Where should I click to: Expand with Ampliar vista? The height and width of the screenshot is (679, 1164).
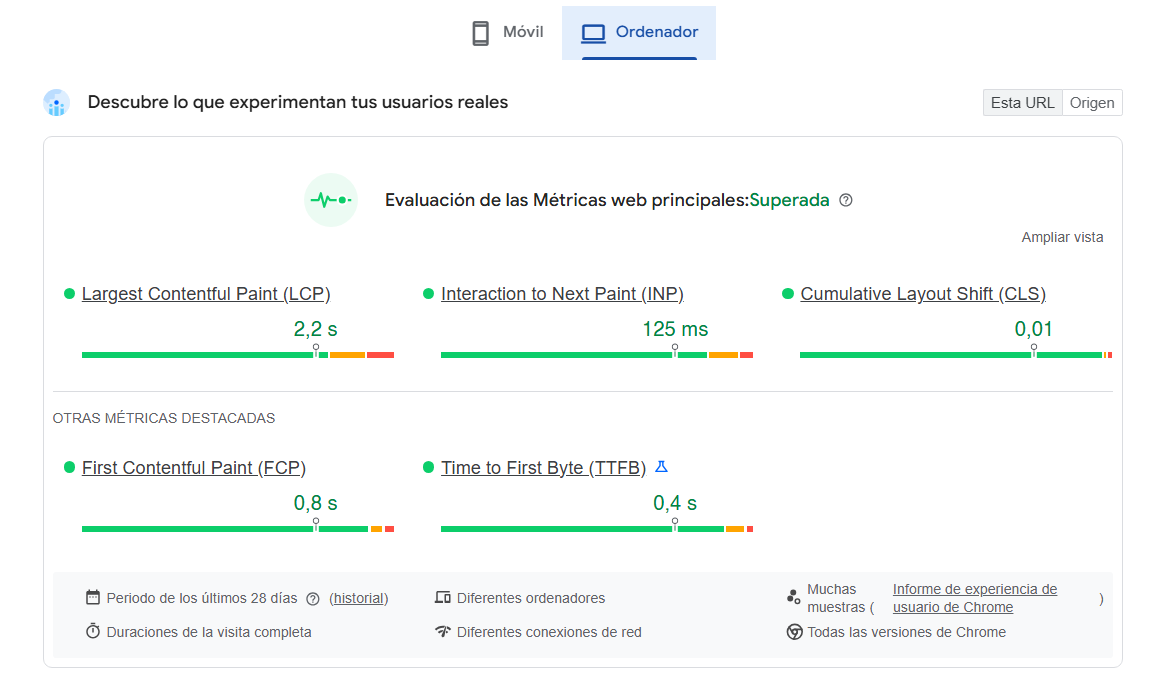[x=1062, y=237]
